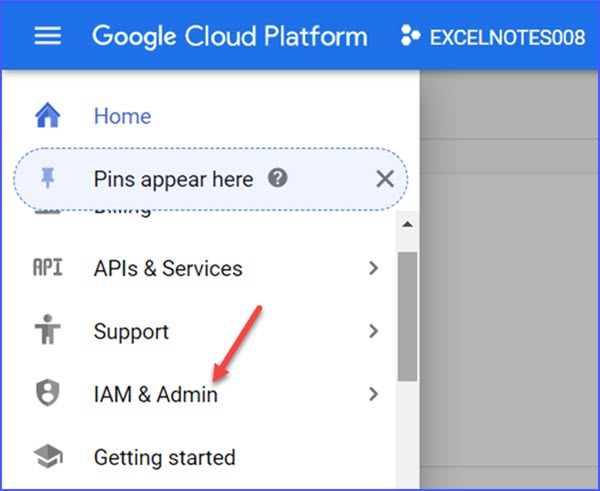Open help about pins via the question mark
The image size is (600, 491).
tap(277, 178)
